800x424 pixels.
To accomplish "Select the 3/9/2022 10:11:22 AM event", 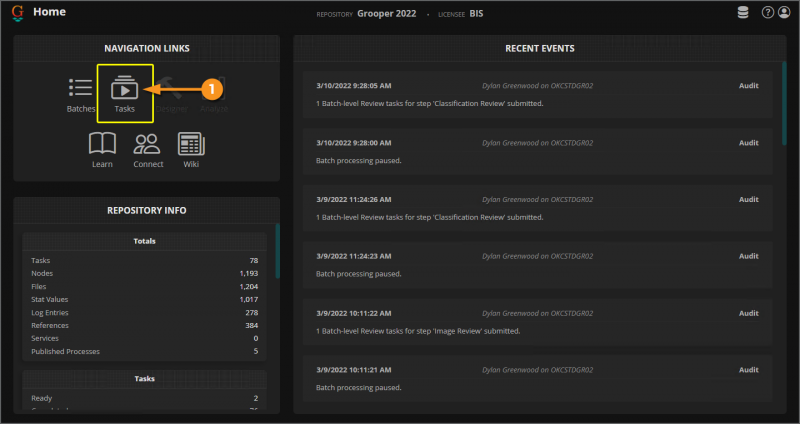I will (x=538, y=322).
